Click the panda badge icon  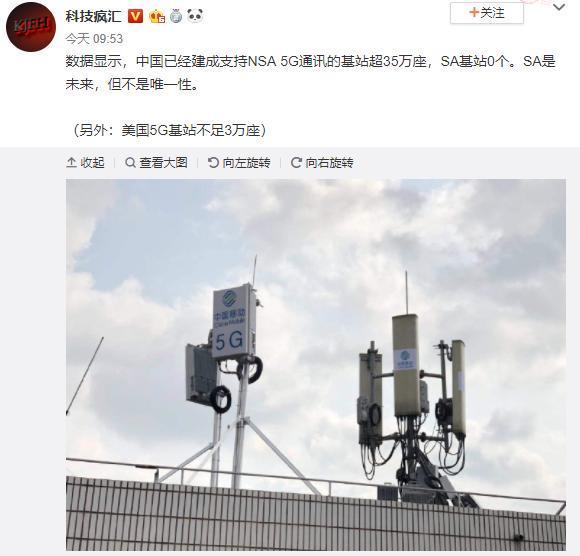click(x=195, y=16)
